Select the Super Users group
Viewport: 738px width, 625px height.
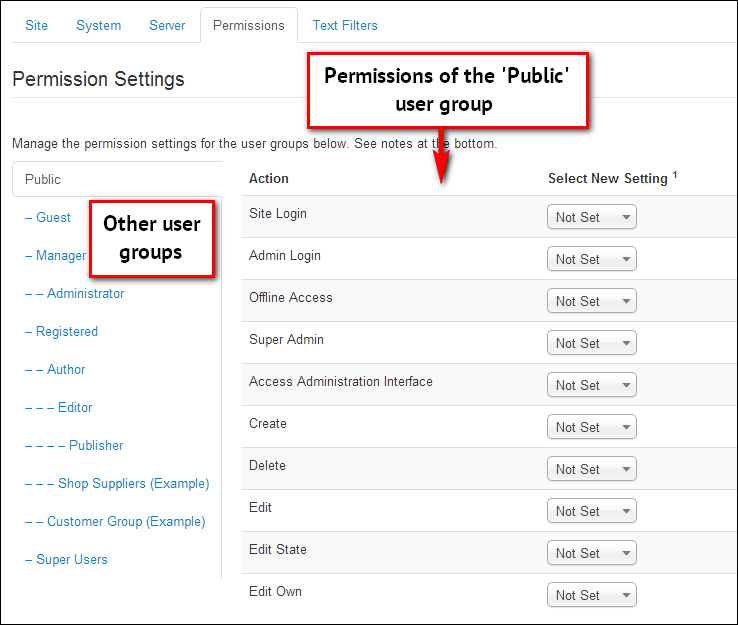coord(66,559)
